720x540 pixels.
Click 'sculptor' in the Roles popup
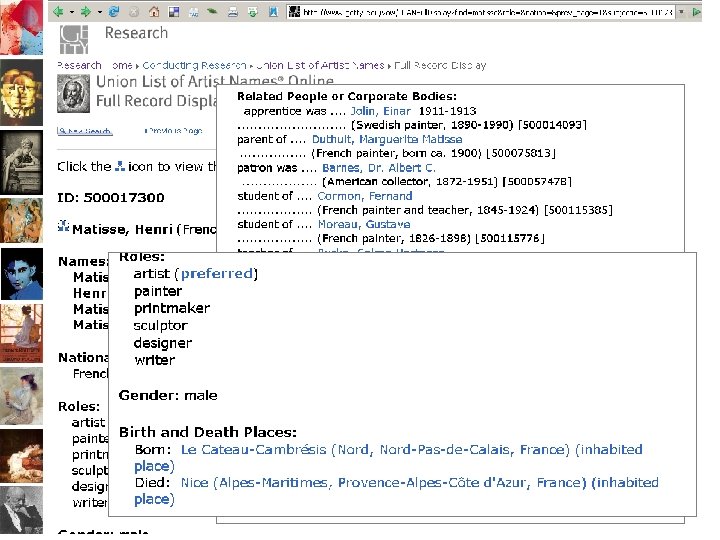pos(161,326)
